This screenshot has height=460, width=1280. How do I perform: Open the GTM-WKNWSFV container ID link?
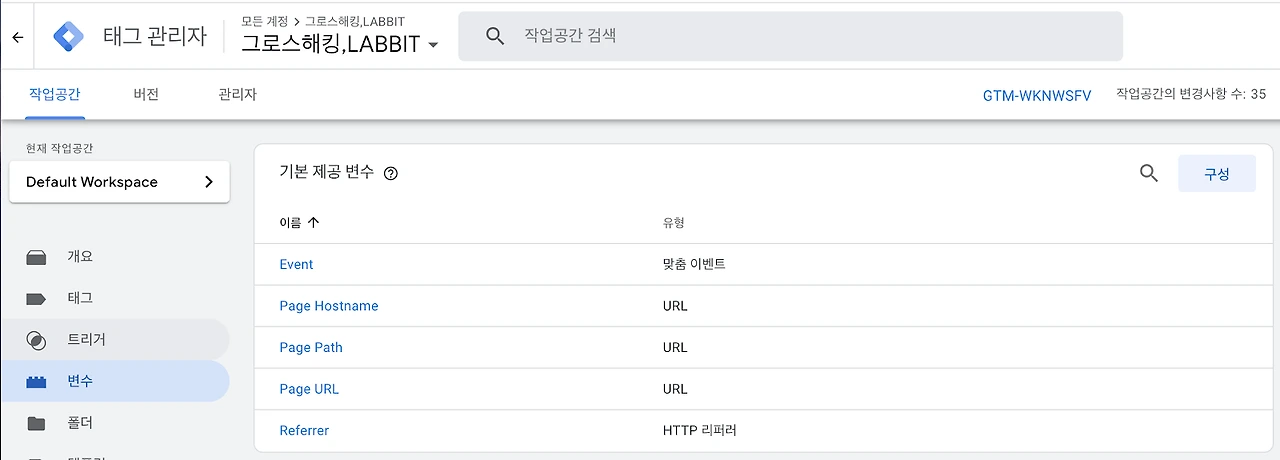coord(1037,95)
